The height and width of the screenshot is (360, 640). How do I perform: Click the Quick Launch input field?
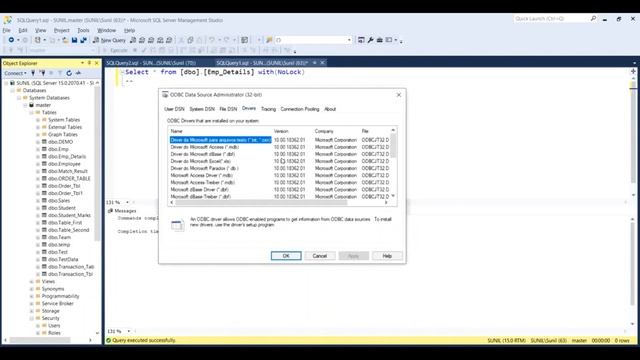[551, 19]
